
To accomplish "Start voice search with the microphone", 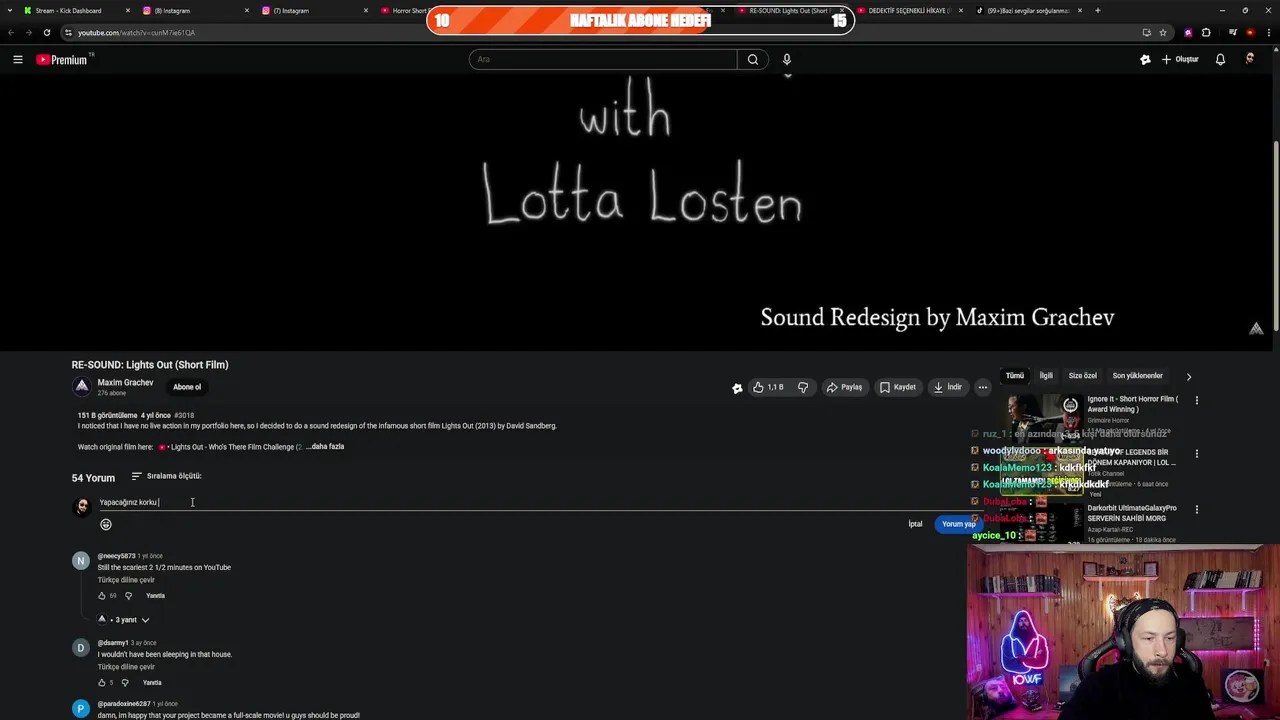I will click(787, 59).
